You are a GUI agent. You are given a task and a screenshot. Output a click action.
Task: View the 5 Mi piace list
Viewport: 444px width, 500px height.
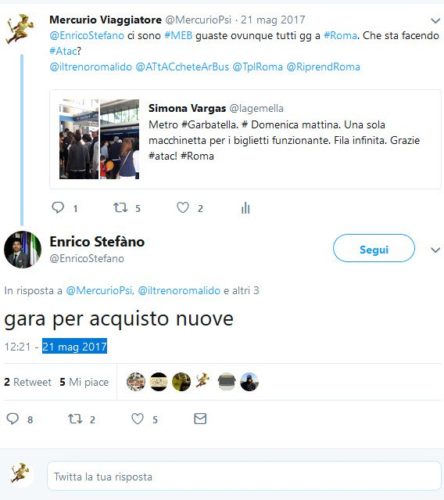(84, 382)
